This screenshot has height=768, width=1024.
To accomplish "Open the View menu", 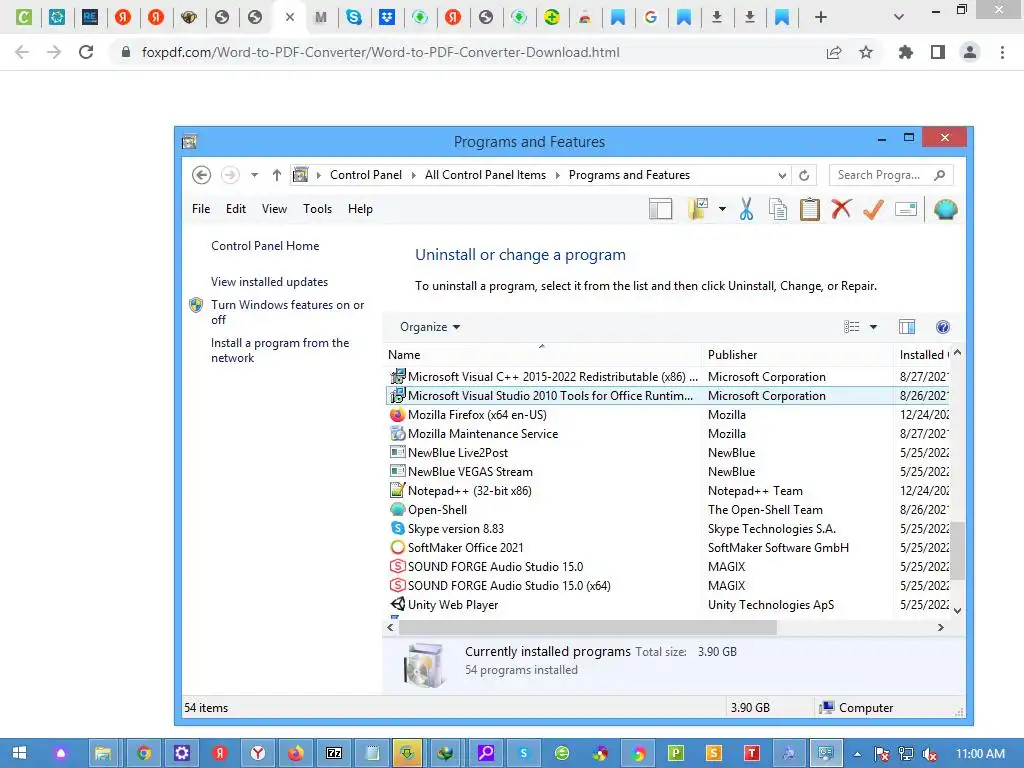I will tap(274, 209).
